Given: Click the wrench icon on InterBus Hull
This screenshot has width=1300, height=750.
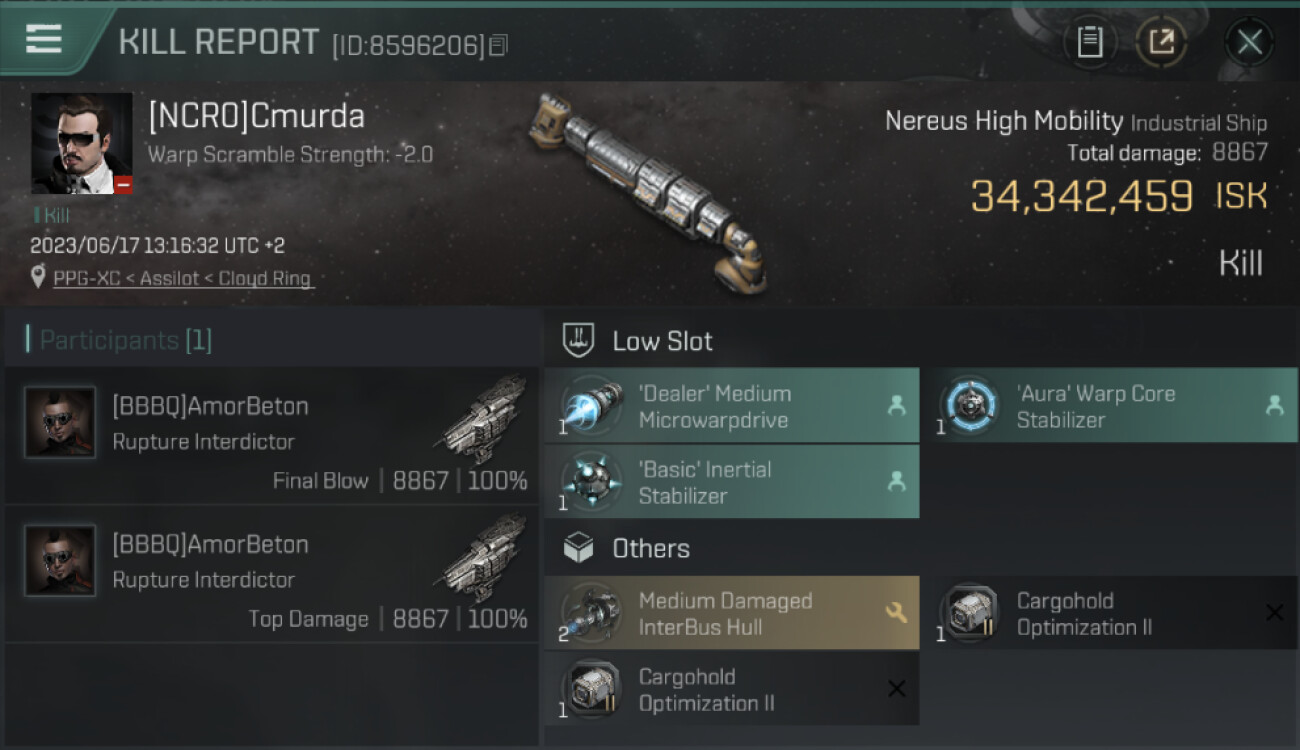Looking at the screenshot, I should 896,613.
